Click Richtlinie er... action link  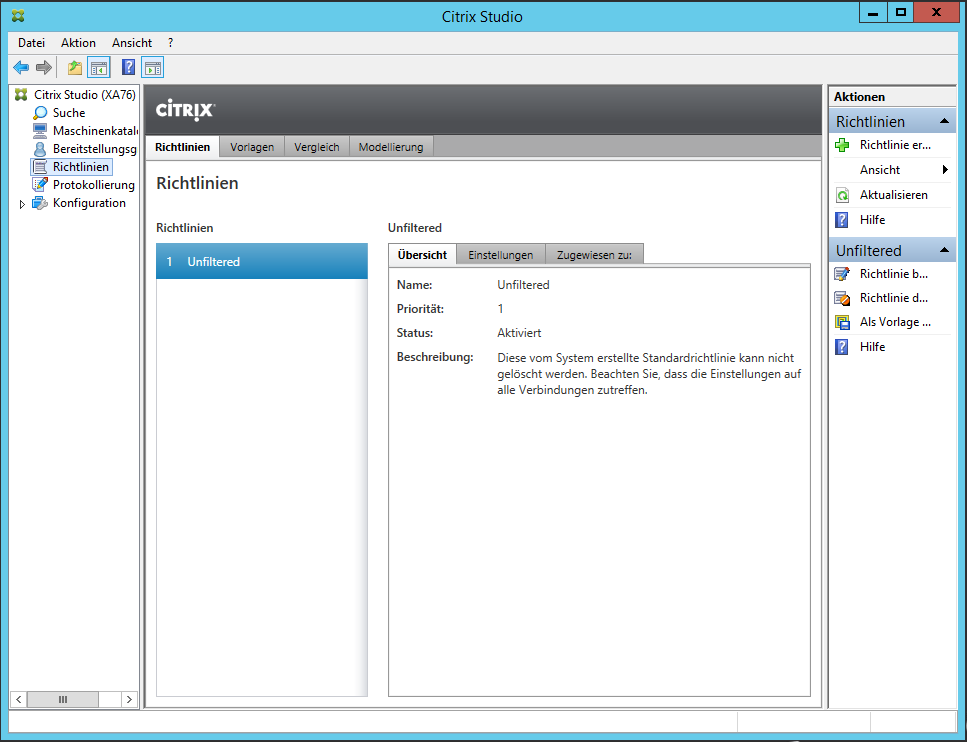coord(895,145)
